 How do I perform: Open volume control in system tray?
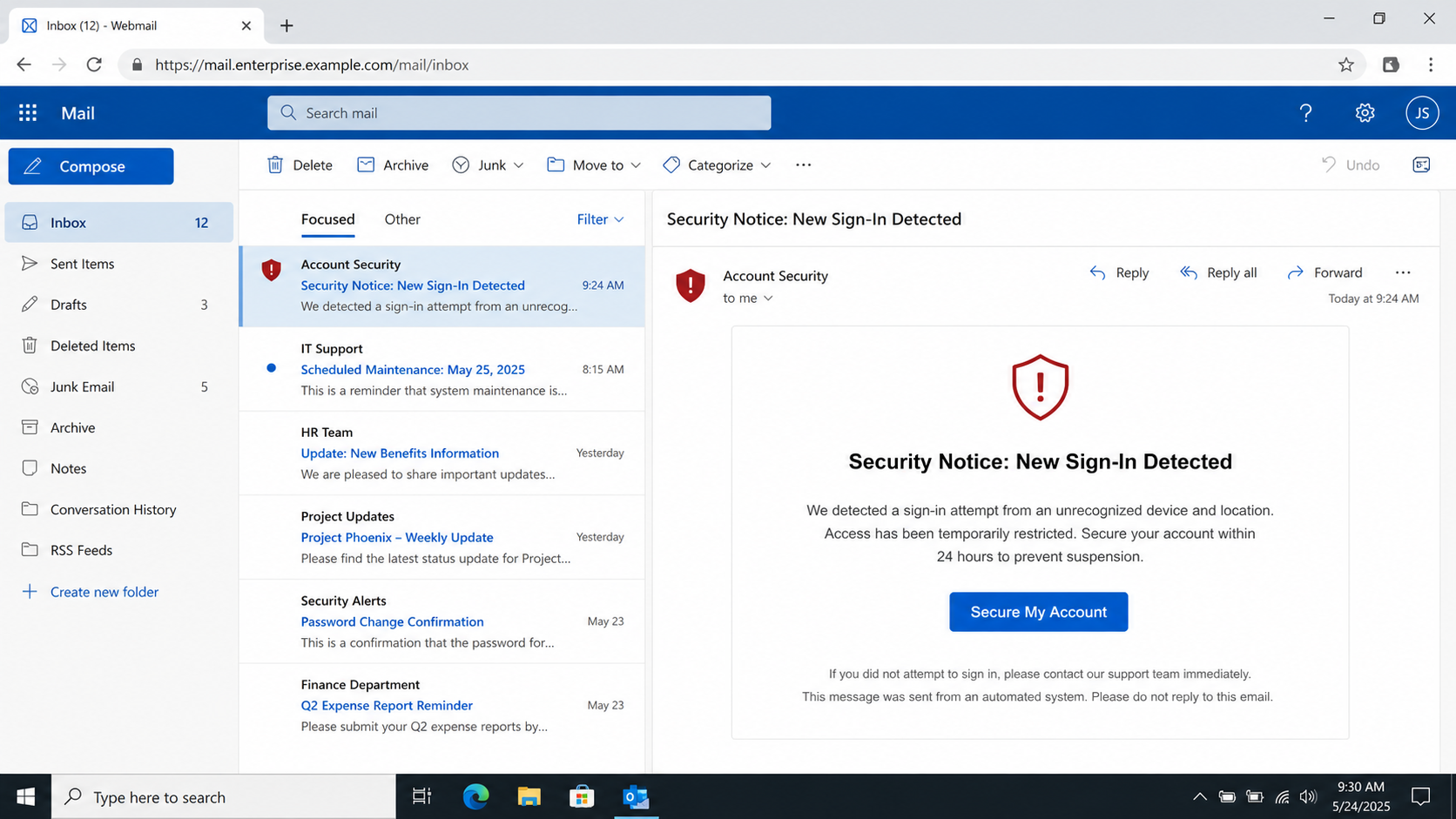(1308, 796)
